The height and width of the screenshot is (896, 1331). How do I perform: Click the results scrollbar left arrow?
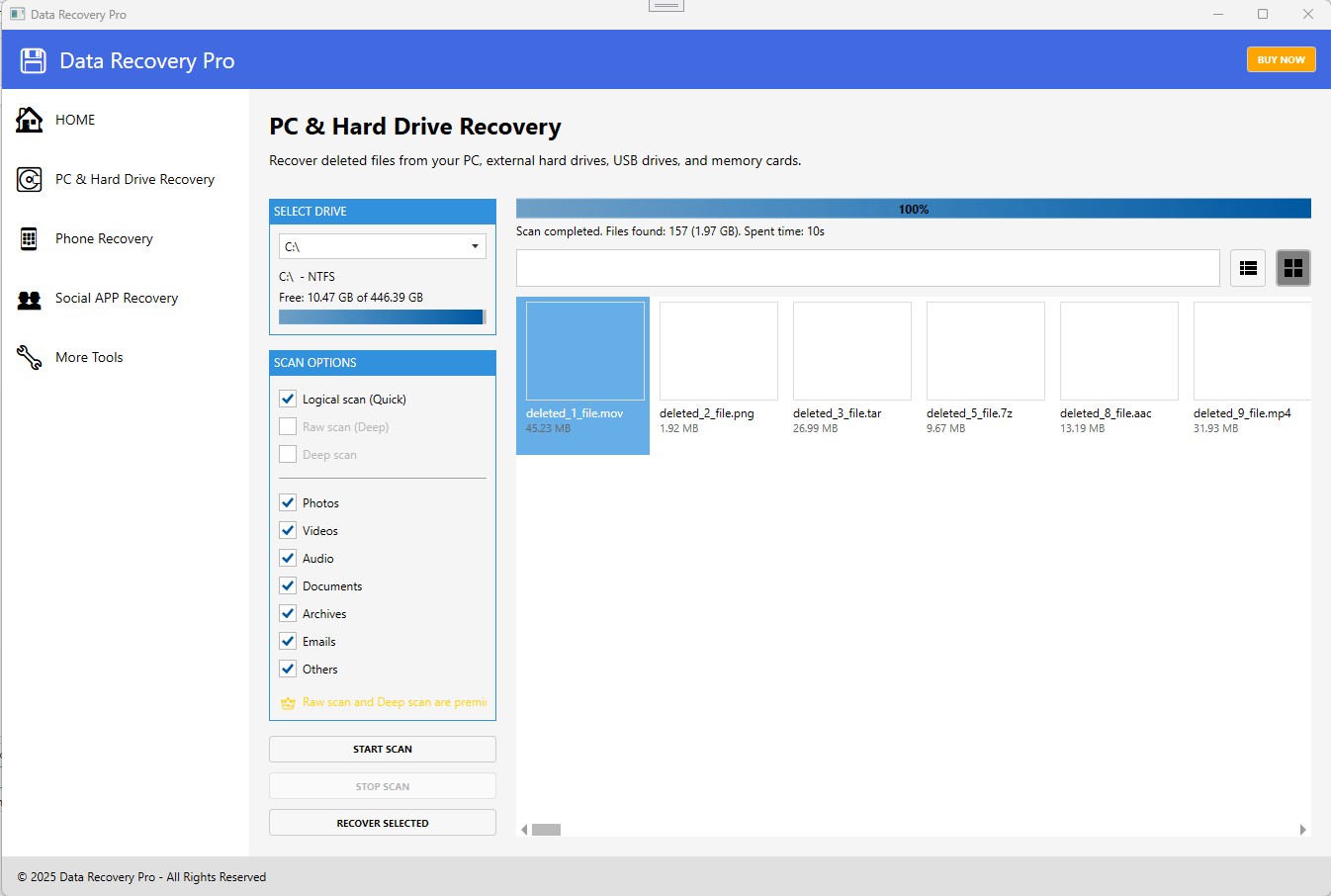524,830
